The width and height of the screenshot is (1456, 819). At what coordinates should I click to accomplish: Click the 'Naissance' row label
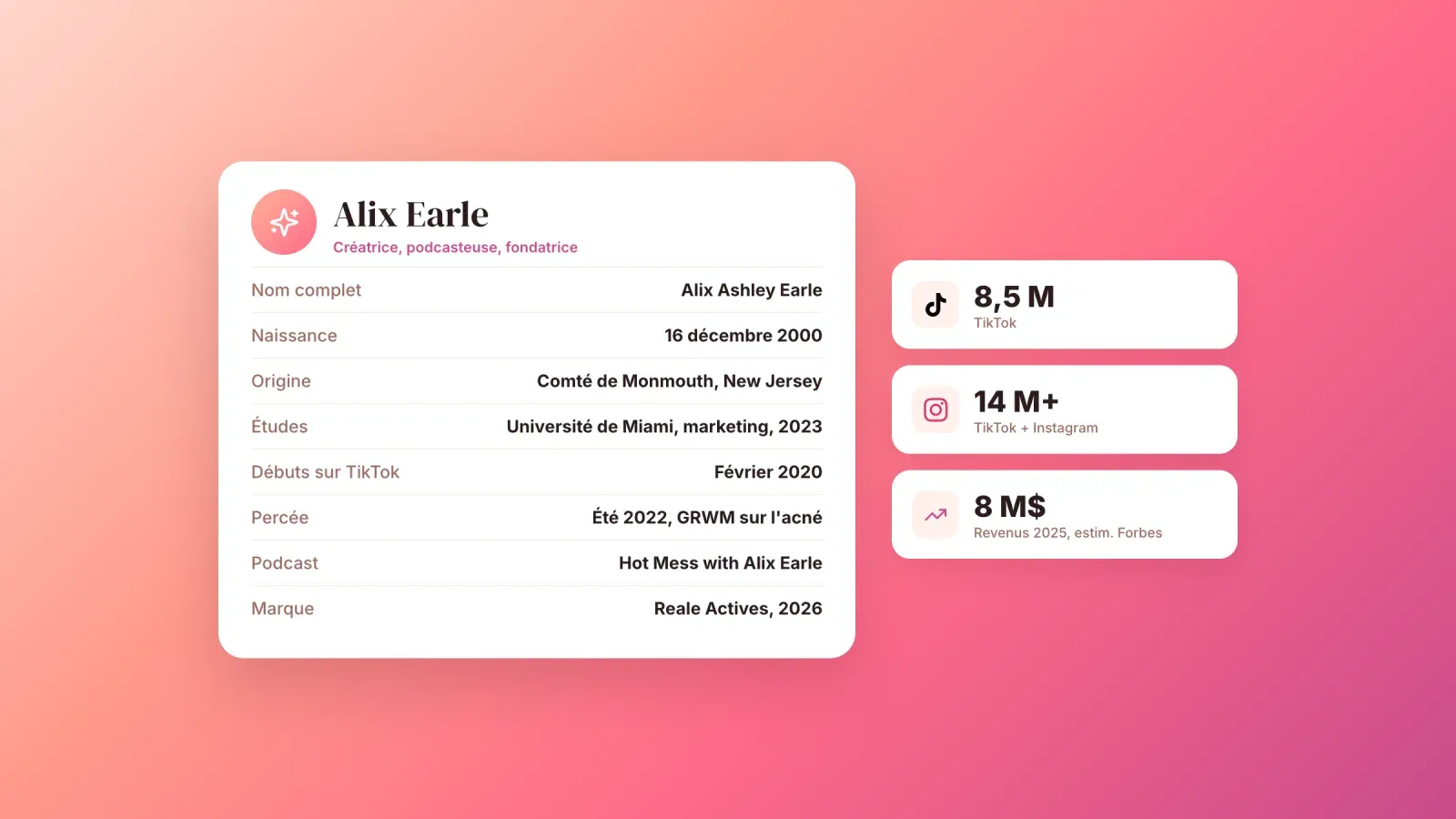pos(294,336)
